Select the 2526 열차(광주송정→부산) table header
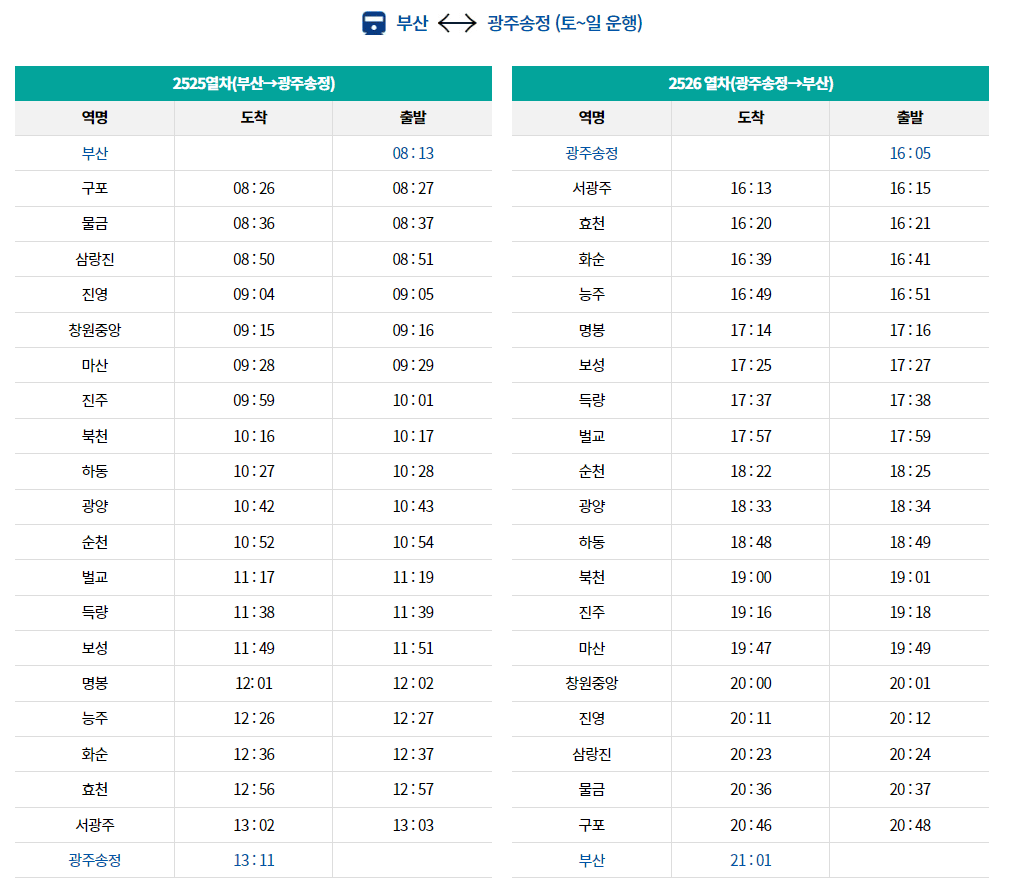This screenshot has width=1010, height=889. point(751,83)
